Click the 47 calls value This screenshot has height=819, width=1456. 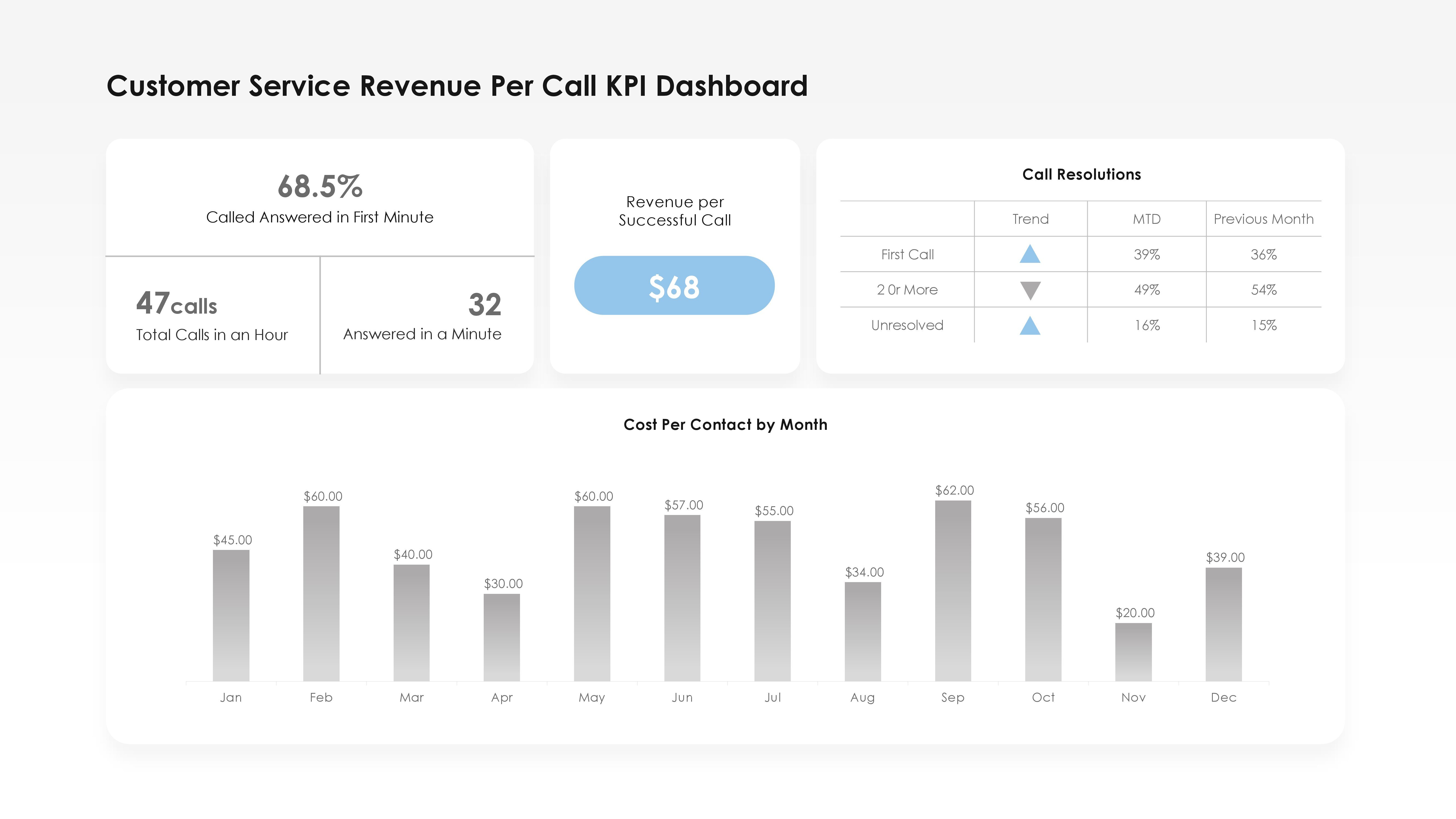(176, 303)
